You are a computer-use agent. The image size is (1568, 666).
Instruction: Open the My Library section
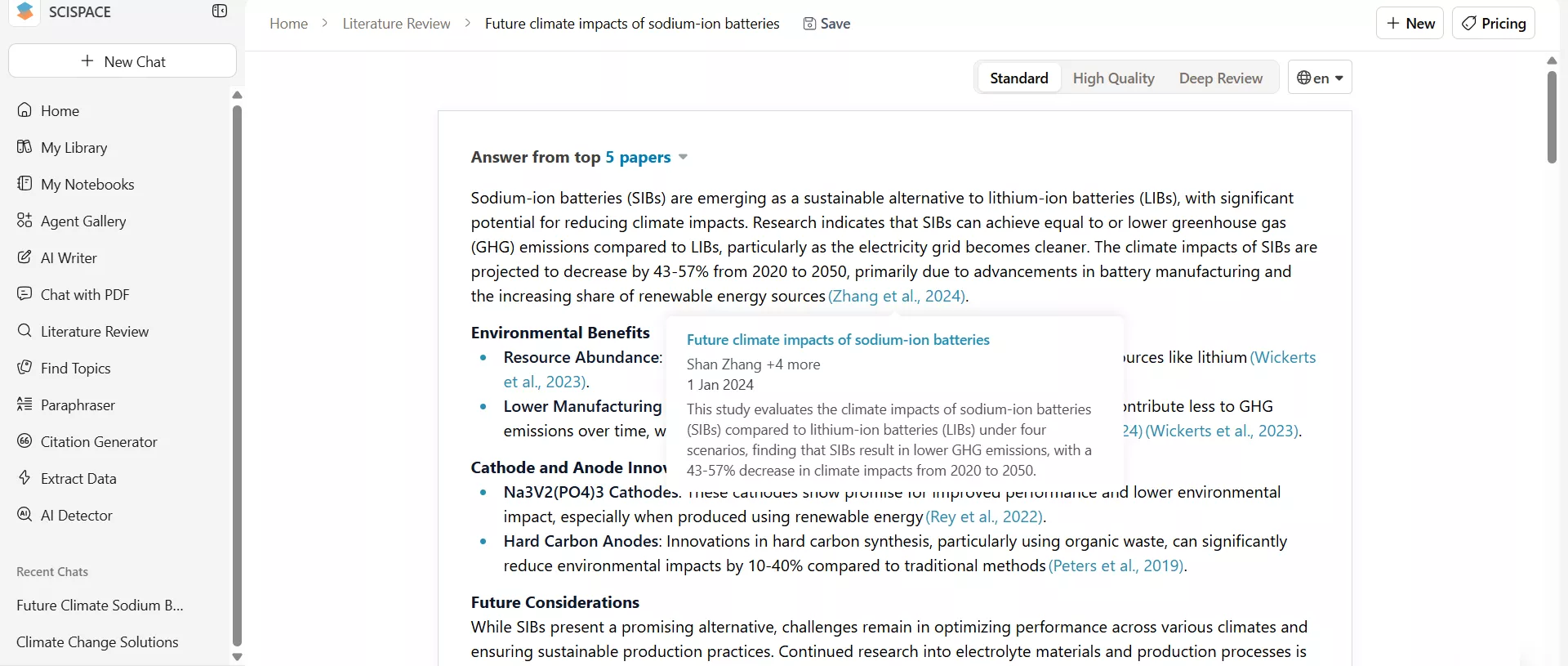(73, 148)
